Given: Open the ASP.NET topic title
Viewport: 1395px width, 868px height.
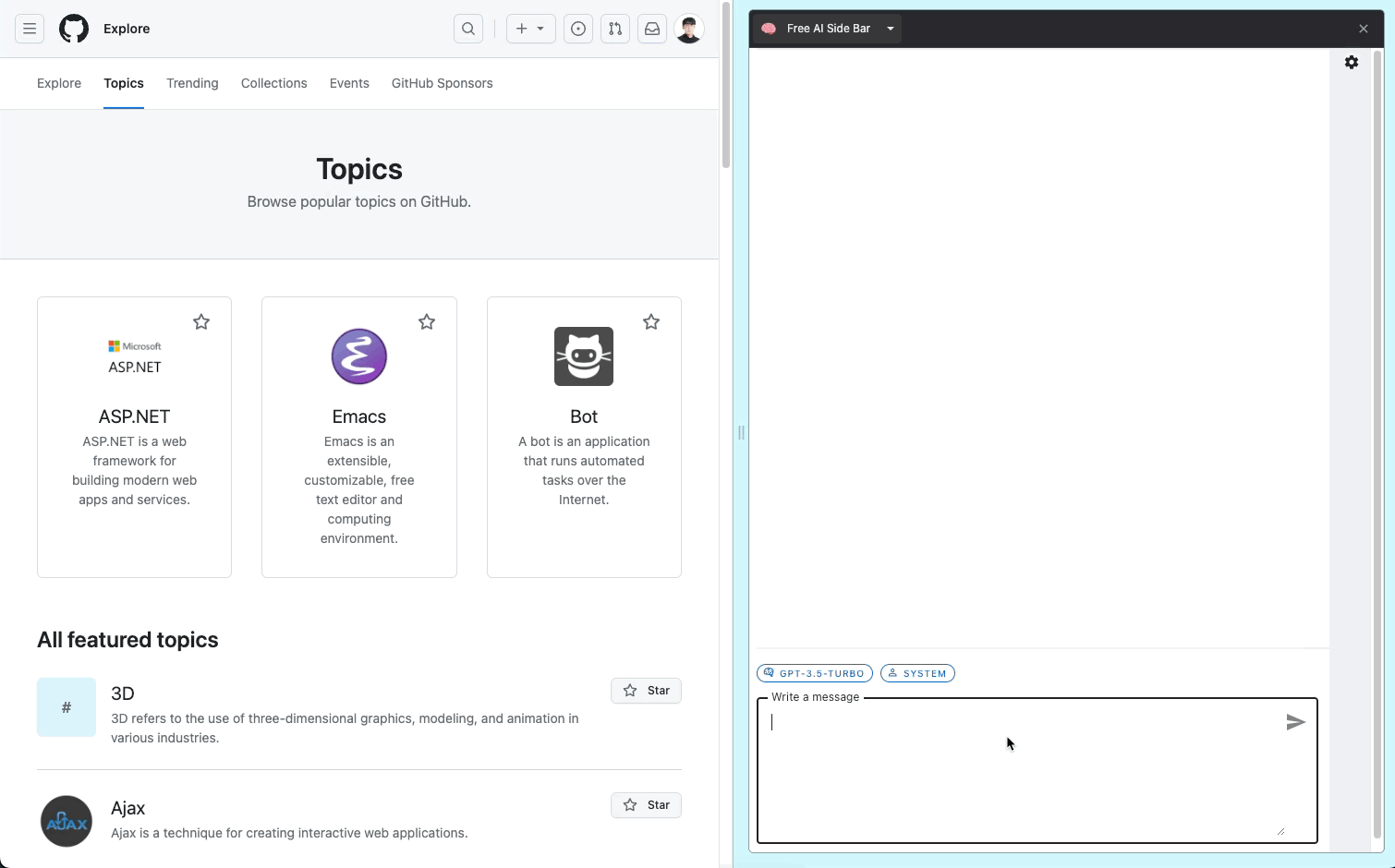Looking at the screenshot, I should (x=135, y=416).
